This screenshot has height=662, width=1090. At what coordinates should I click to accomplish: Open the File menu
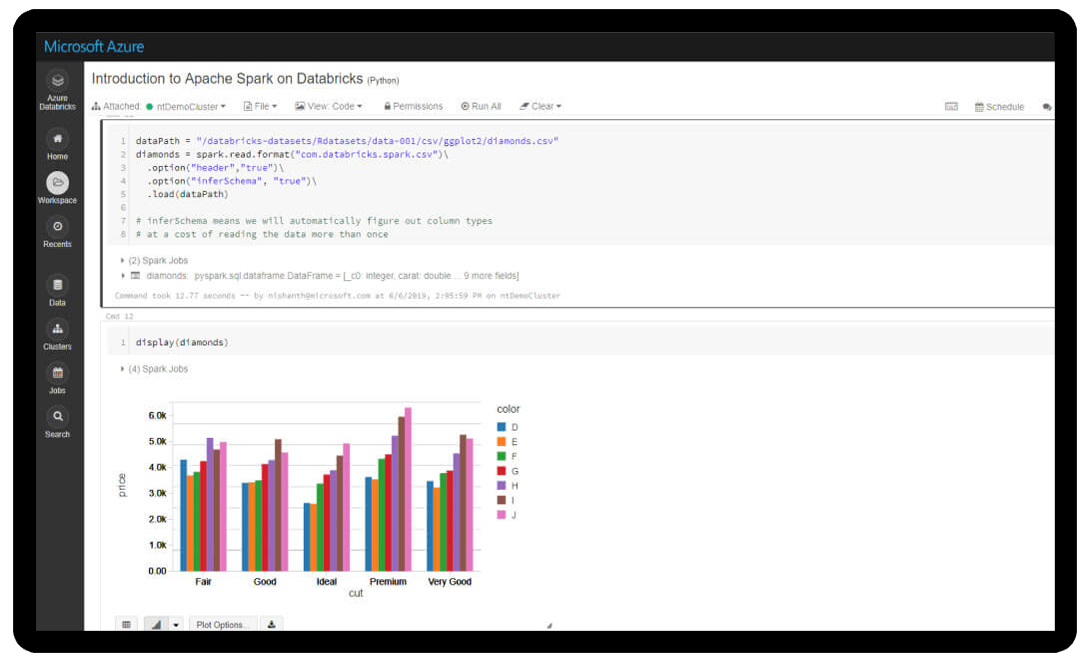coord(260,106)
